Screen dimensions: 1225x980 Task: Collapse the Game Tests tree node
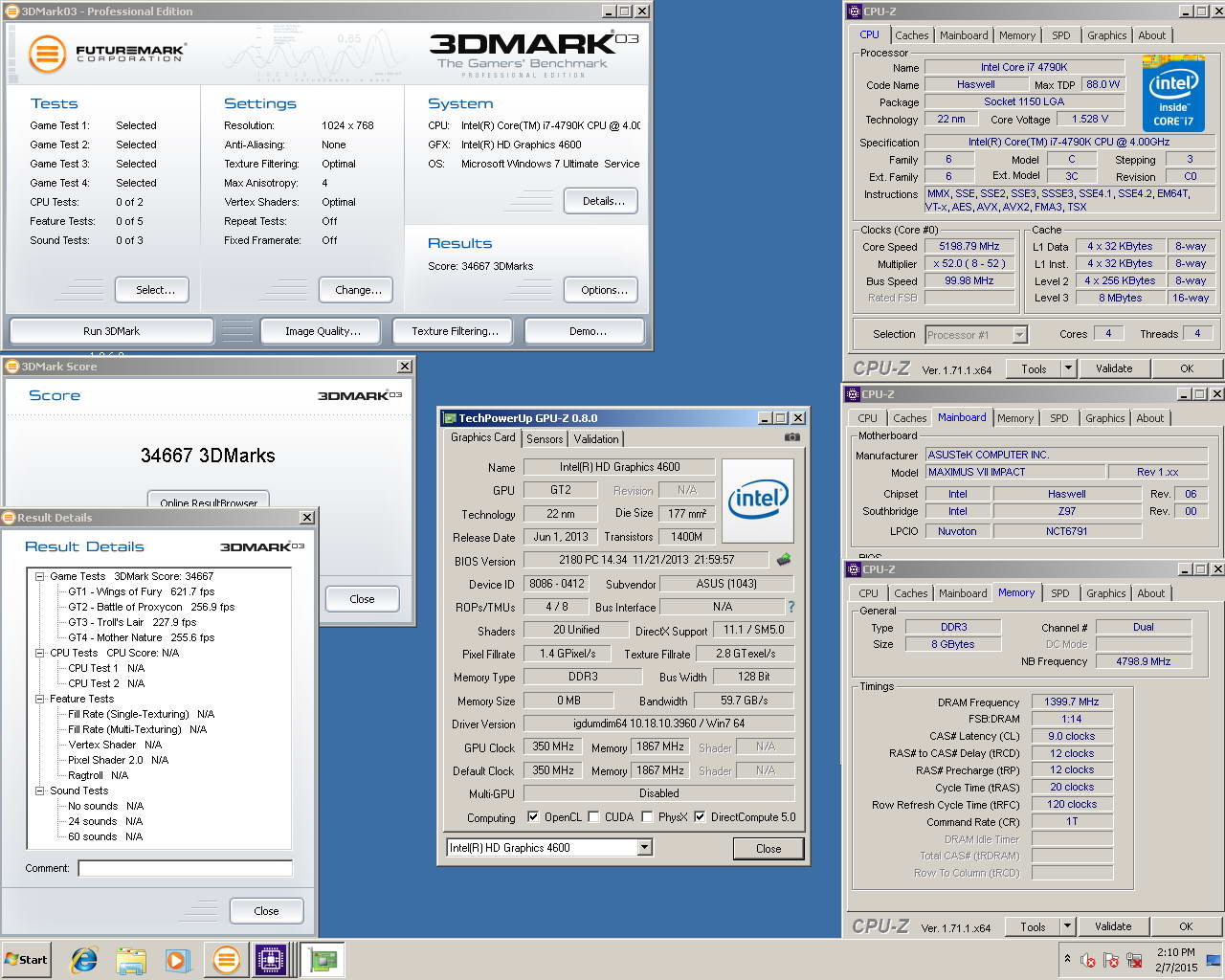pyautogui.click(x=39, y=576)
